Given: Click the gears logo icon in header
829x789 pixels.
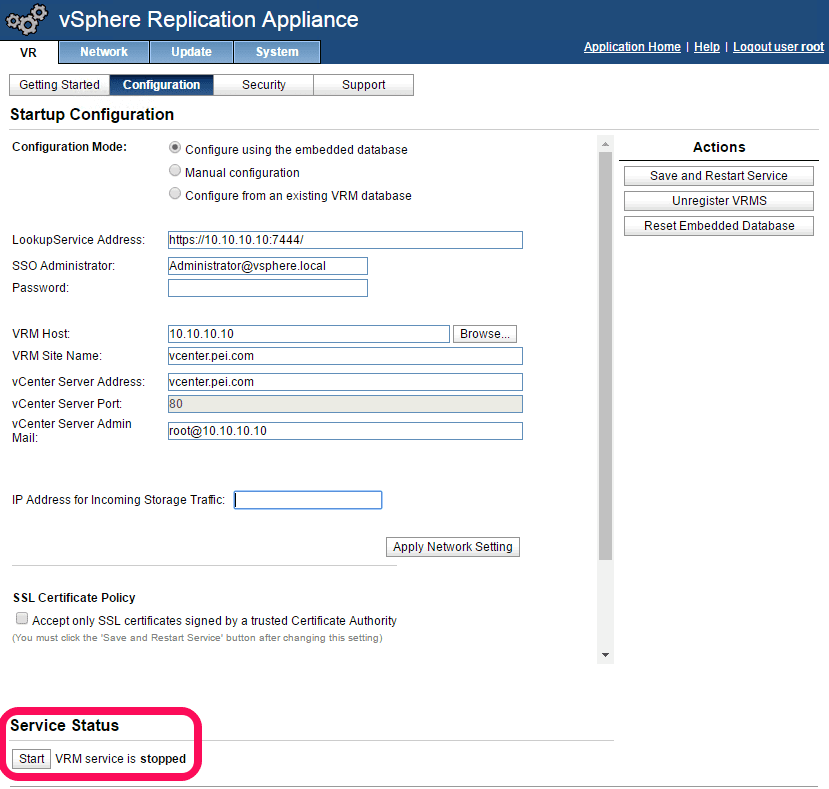Looking at the screenshot, I should pyautogui.click(x=26, y=20).
